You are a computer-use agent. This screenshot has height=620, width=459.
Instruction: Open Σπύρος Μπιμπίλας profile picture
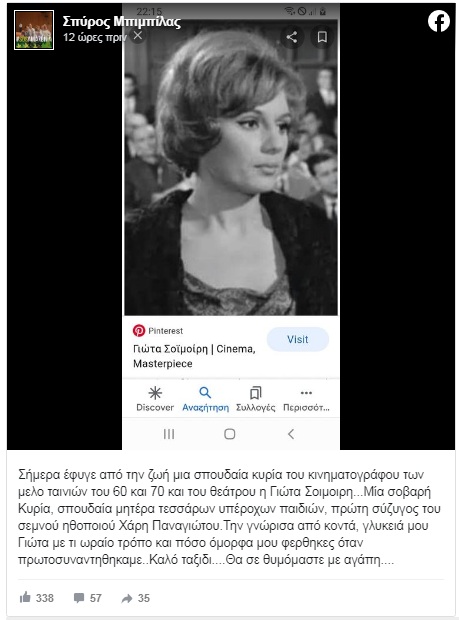34,30
